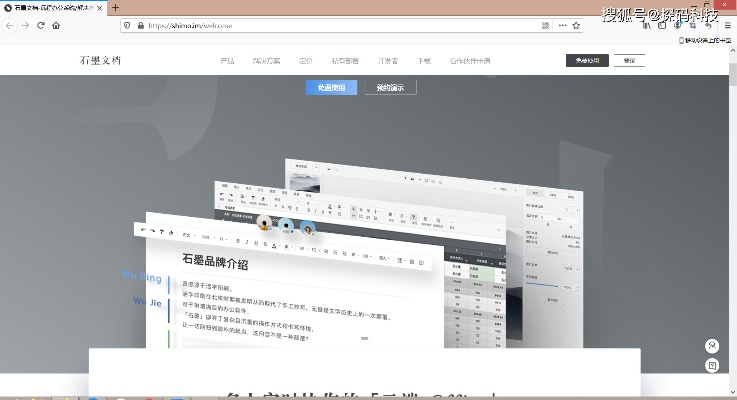Open page actions three-dot menu
This screenshot has width=737, height=400.
tap(562, 25)
